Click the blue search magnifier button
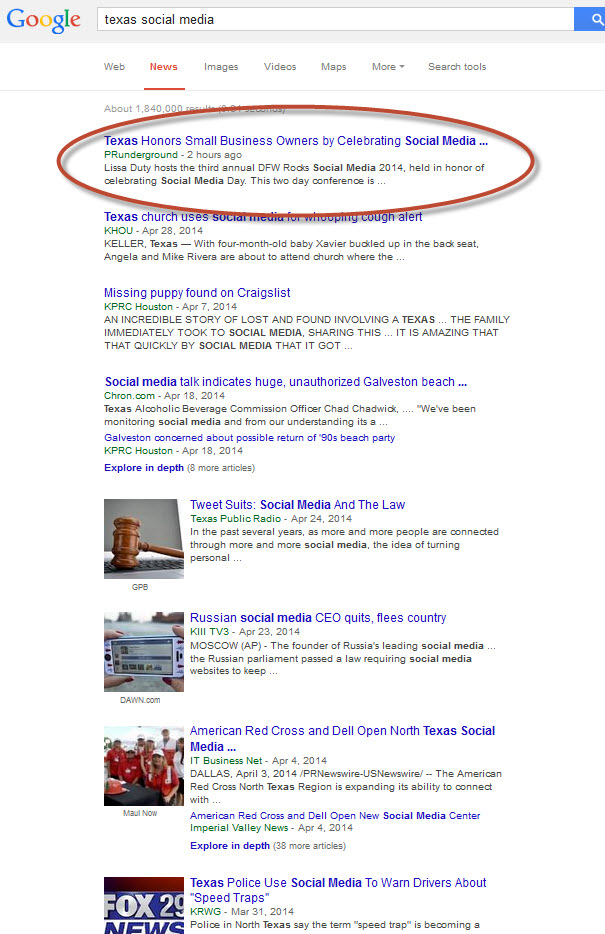The width and height of the screenshot is (605, 934). click(x=590, y=19)
